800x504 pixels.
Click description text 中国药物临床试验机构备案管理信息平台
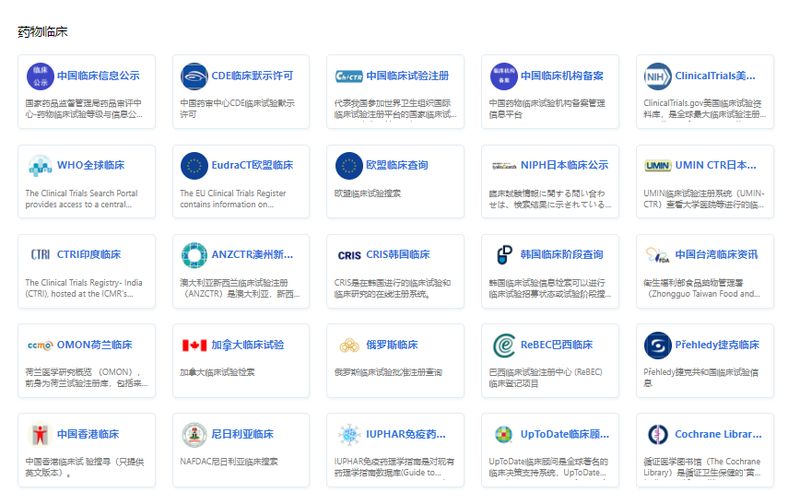point(547,109)
